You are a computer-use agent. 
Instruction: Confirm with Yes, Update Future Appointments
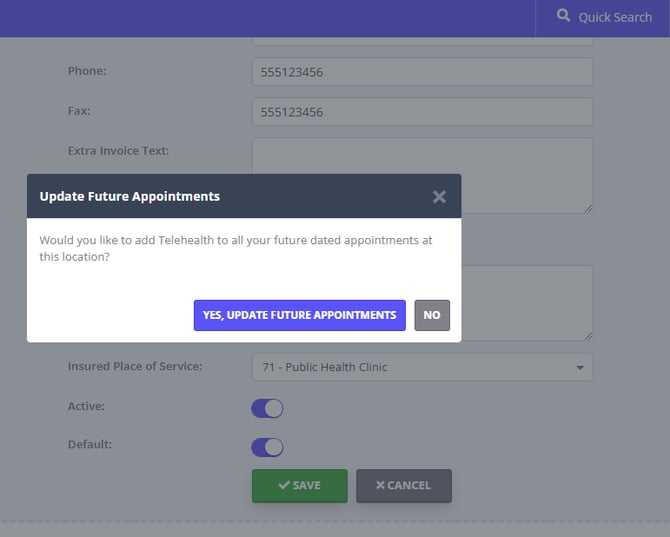(299, 315)
